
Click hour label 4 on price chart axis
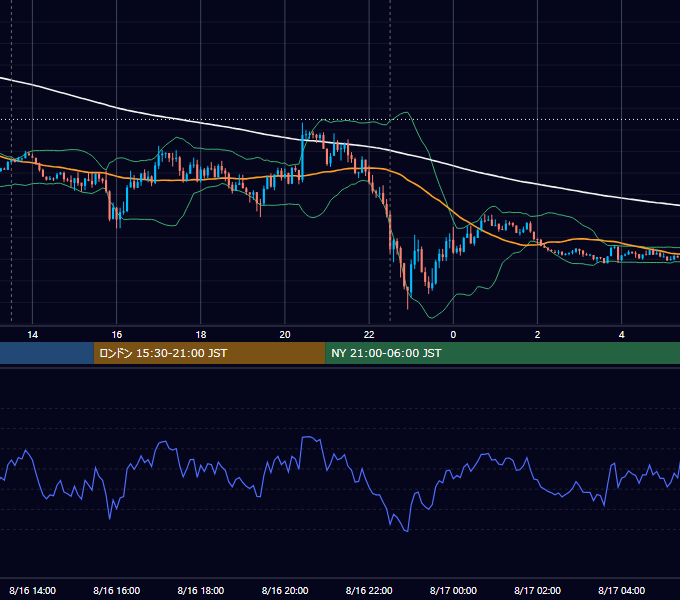621,335
